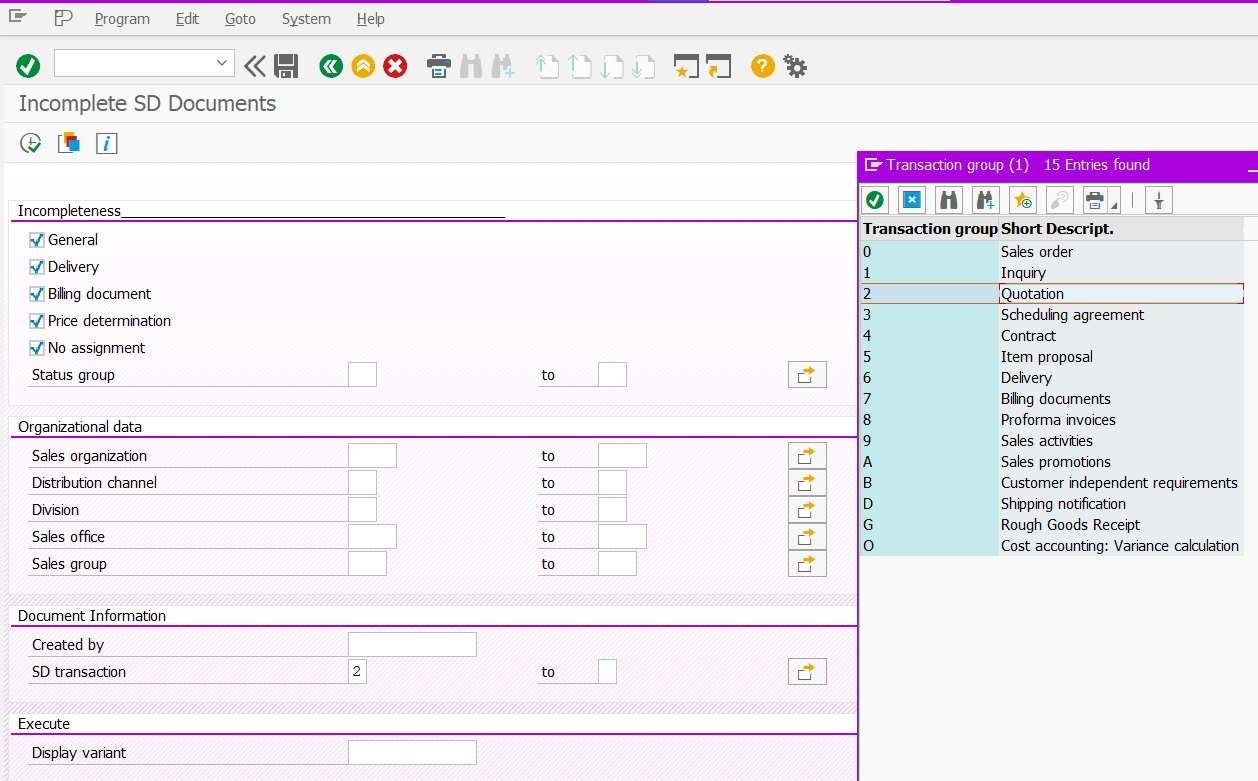
Task: Click the blue Information icon
Action: coord(106,143)
